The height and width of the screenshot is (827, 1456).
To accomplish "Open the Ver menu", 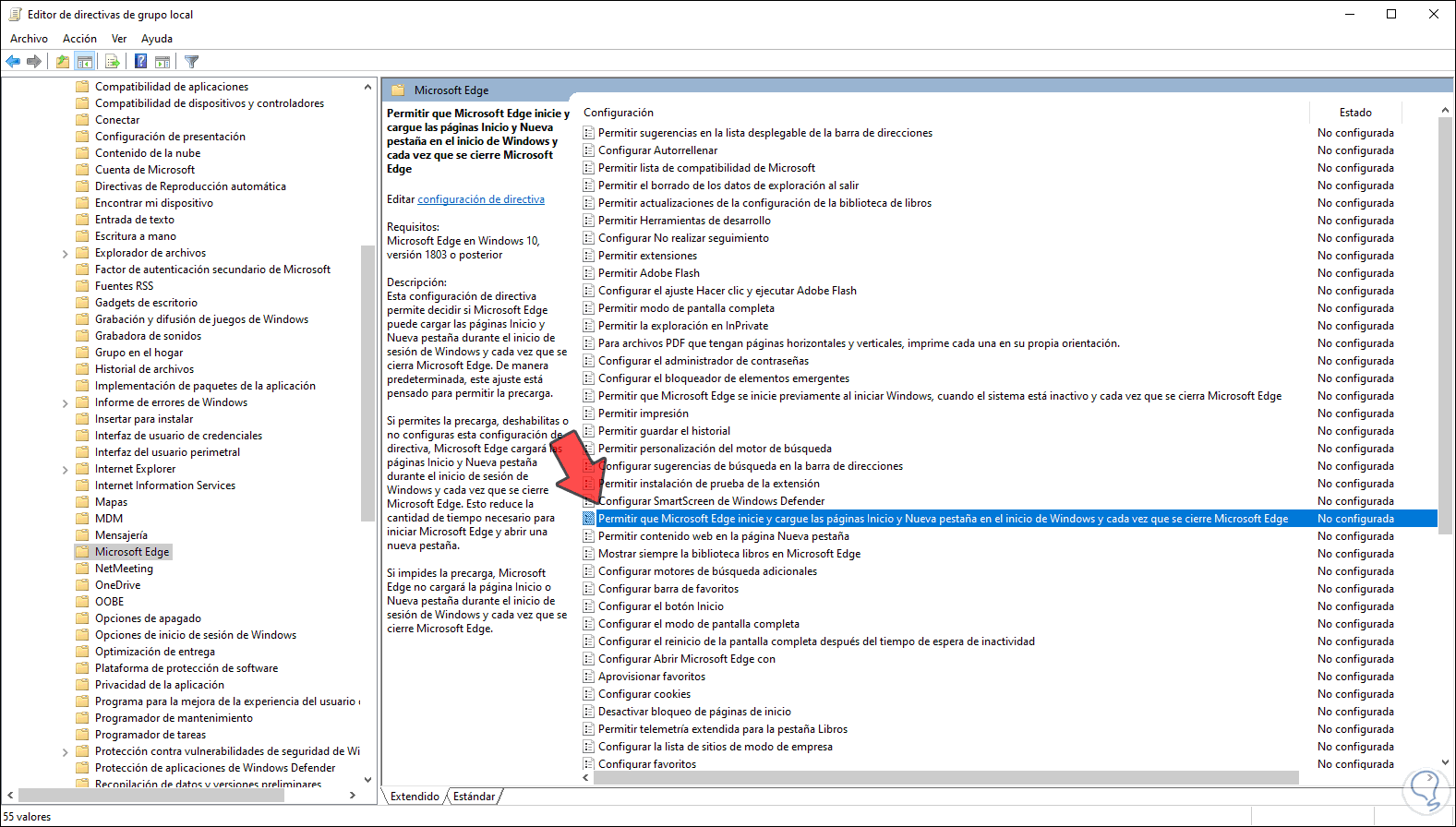I will tap(119, 39).
